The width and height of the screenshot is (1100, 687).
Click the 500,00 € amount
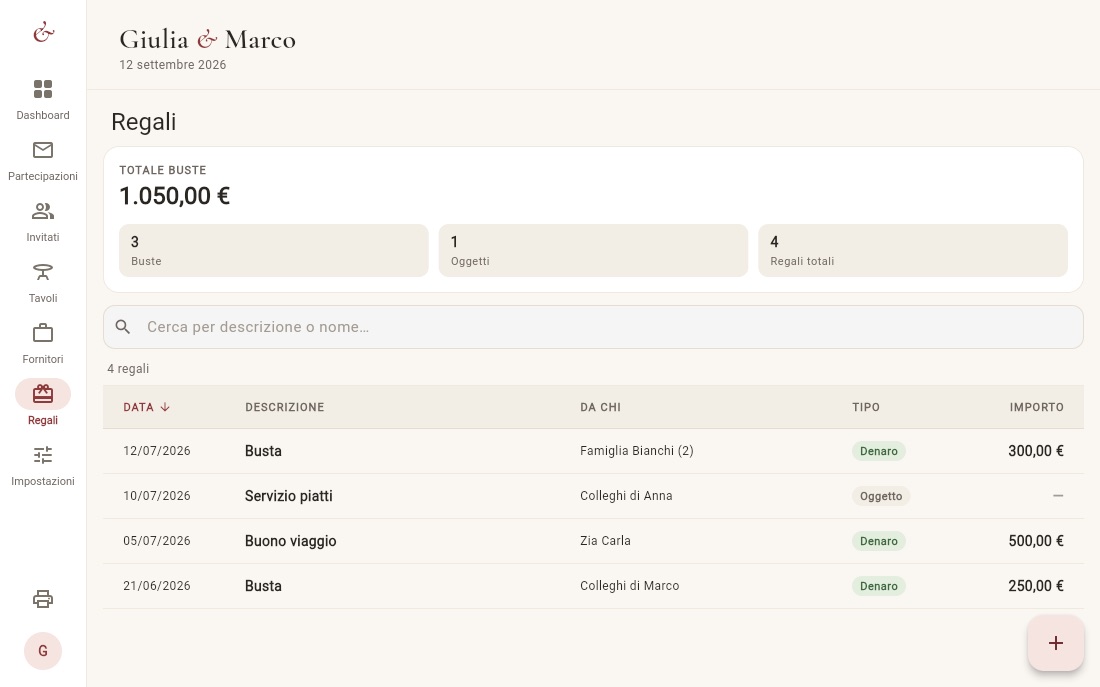[1036, 541]
